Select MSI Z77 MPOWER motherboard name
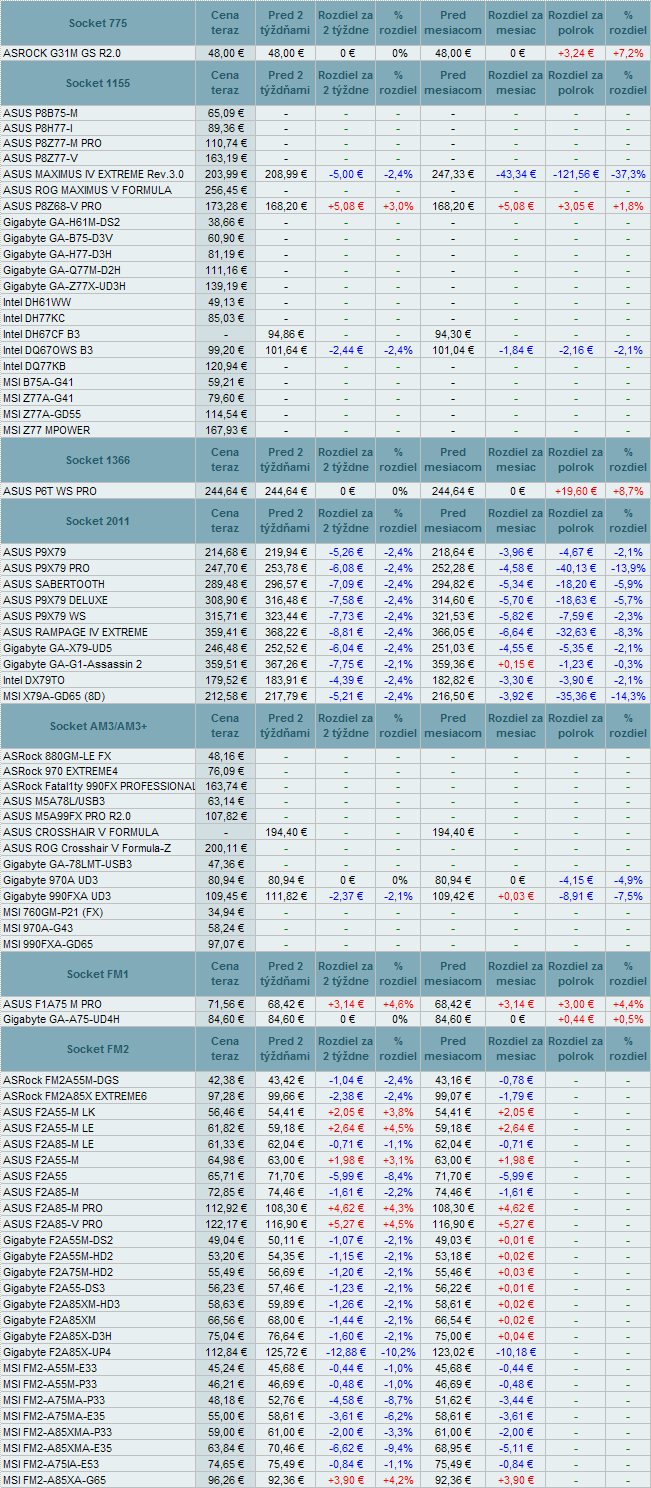651x1488 pixels. point(46,429)
